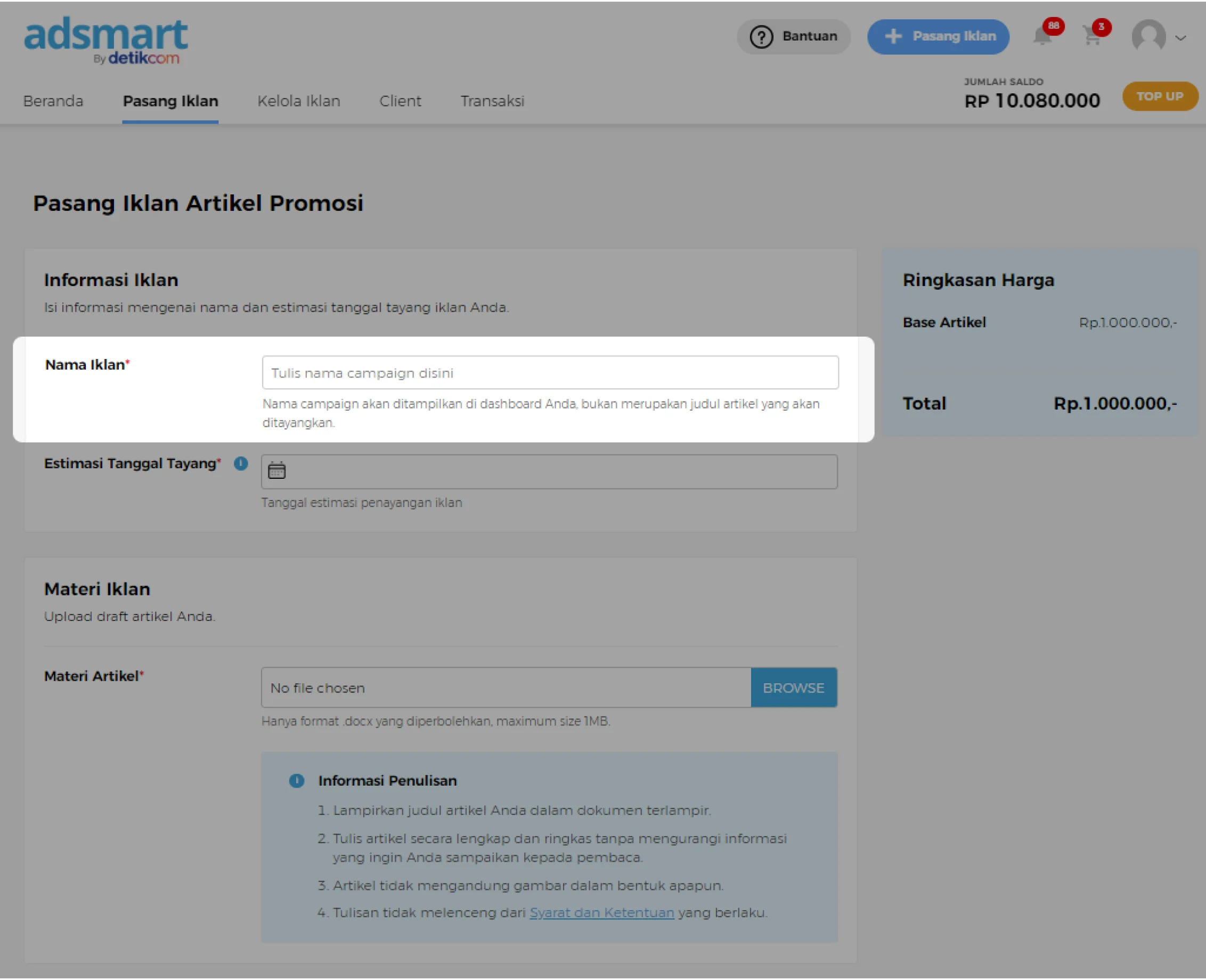
Task: Click the BROWSE file button
Action: 793,688
